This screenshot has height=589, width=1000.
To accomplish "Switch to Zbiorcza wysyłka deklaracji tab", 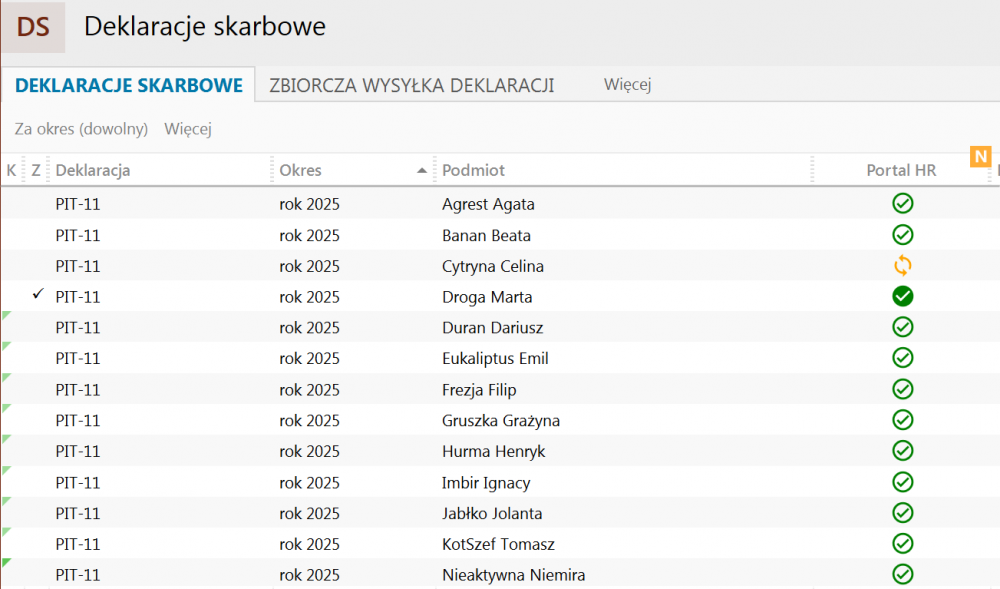I will [x=411, y=85].
